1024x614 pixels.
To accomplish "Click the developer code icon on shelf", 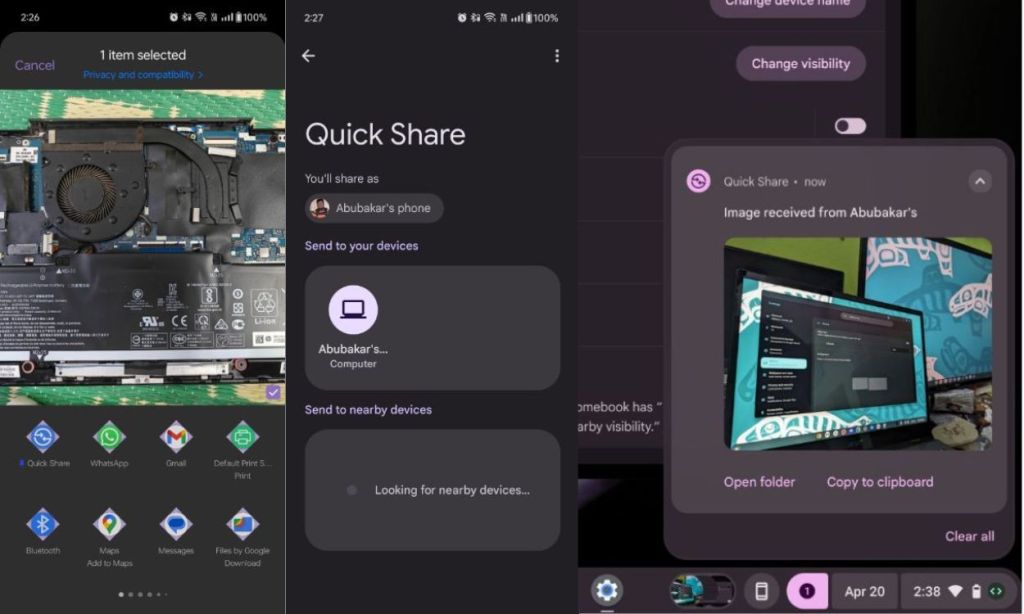I will 997,592.
